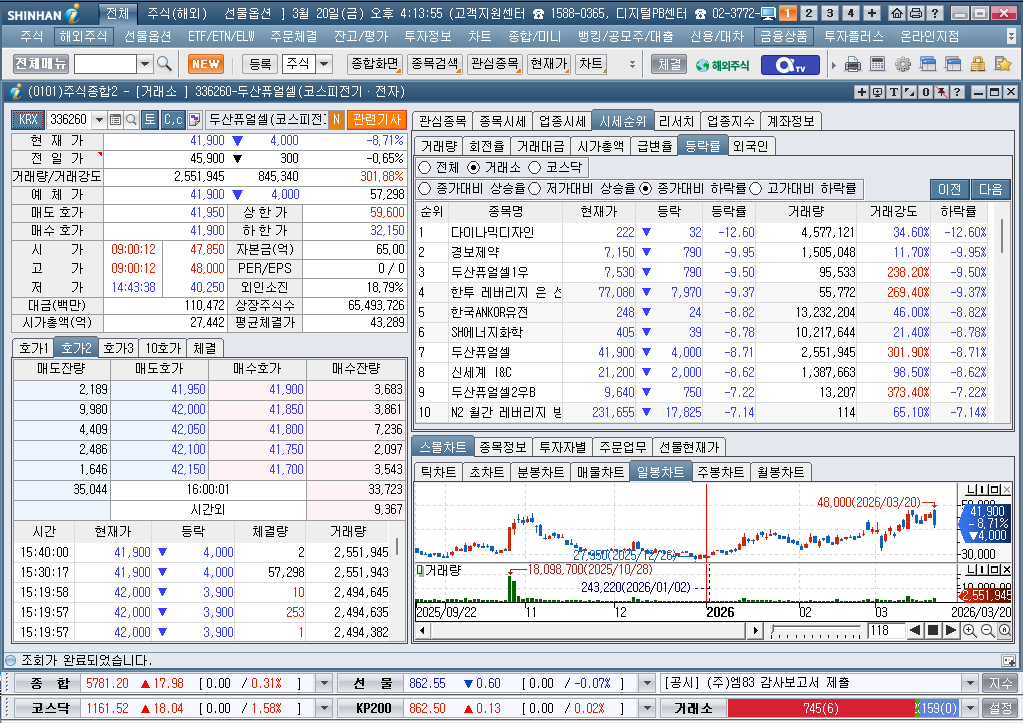The width and height of the screenshot is (1023, 723).
Task: Click the 토 button next to stock code
Action: pos(150,119)
